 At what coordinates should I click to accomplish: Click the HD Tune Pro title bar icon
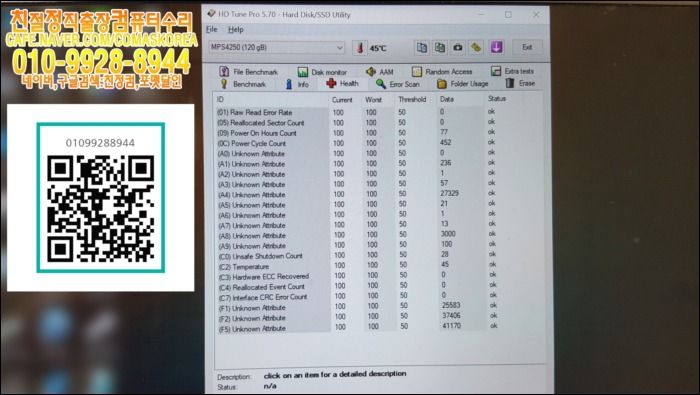(x=211, y=14)
